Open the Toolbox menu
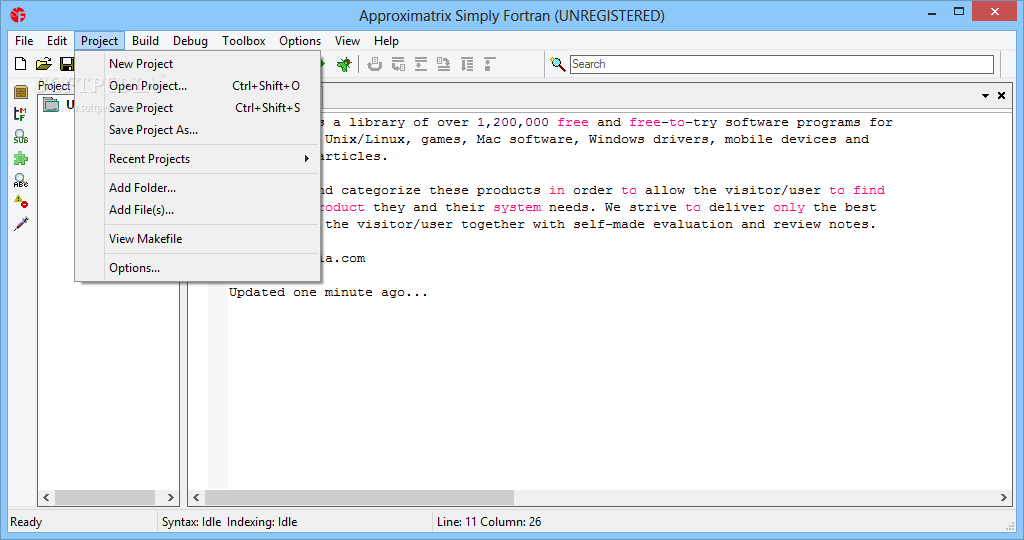This screenshot has width=1024, height=540. 244,40
